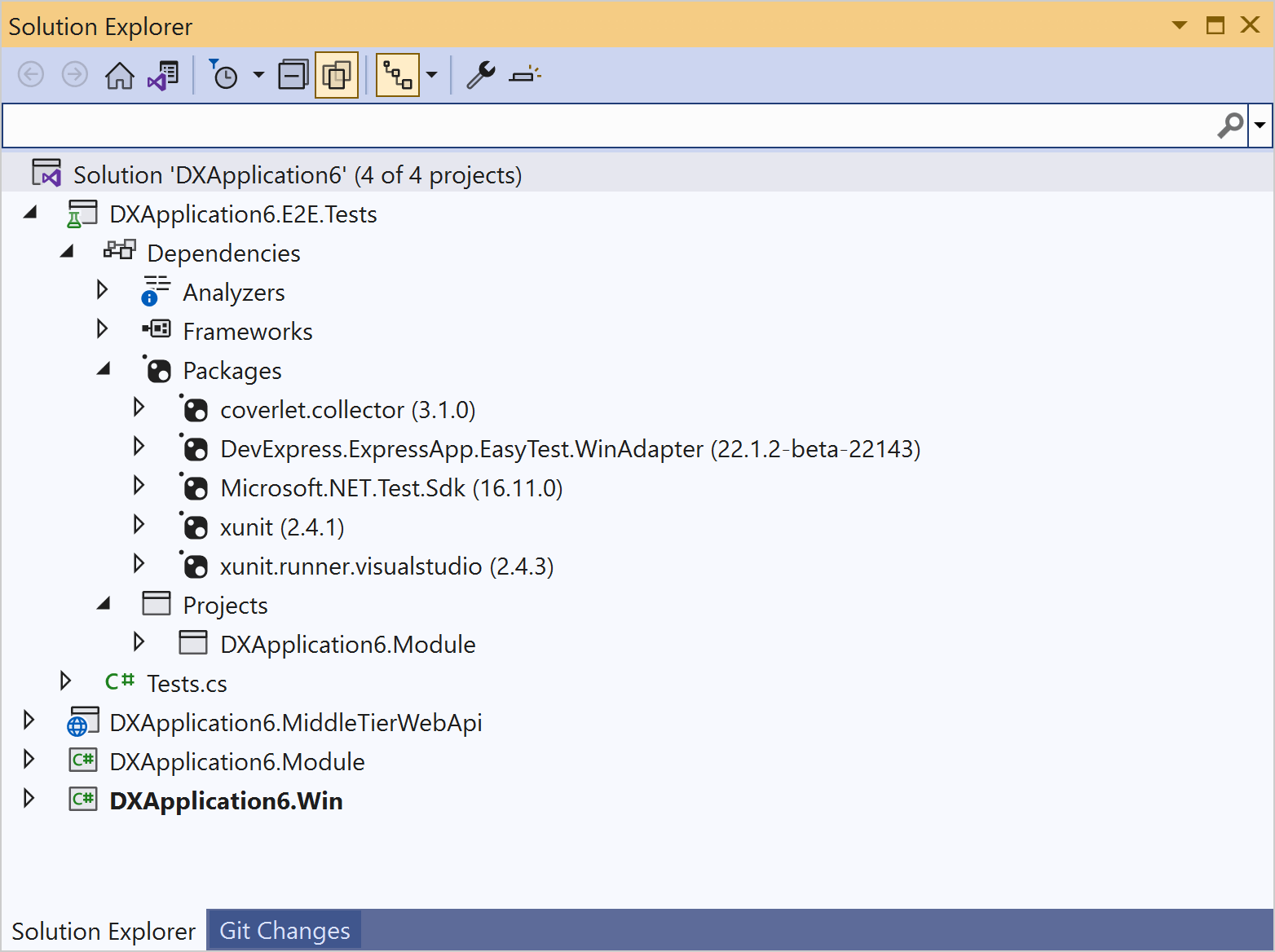Select the Solution Explorer tab

103,930
